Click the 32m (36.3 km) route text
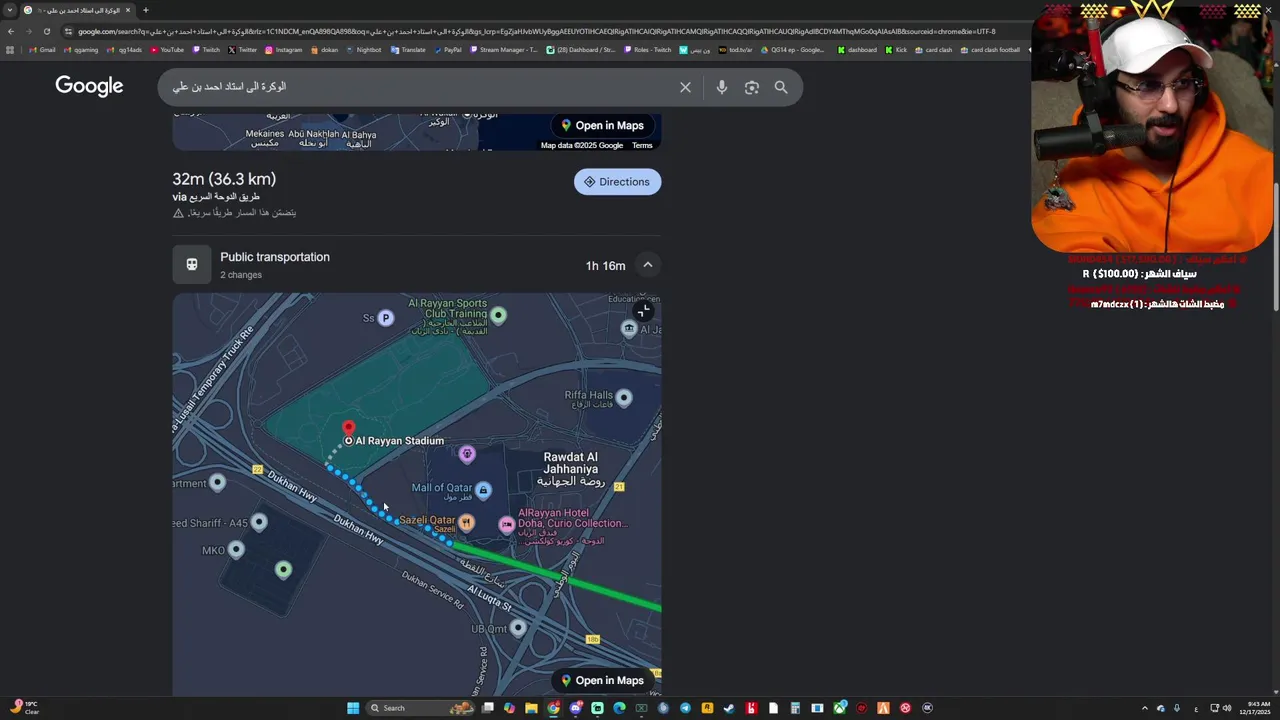Image resolution: width=1280 pixels, height=720 pixels. coord(224,179)
